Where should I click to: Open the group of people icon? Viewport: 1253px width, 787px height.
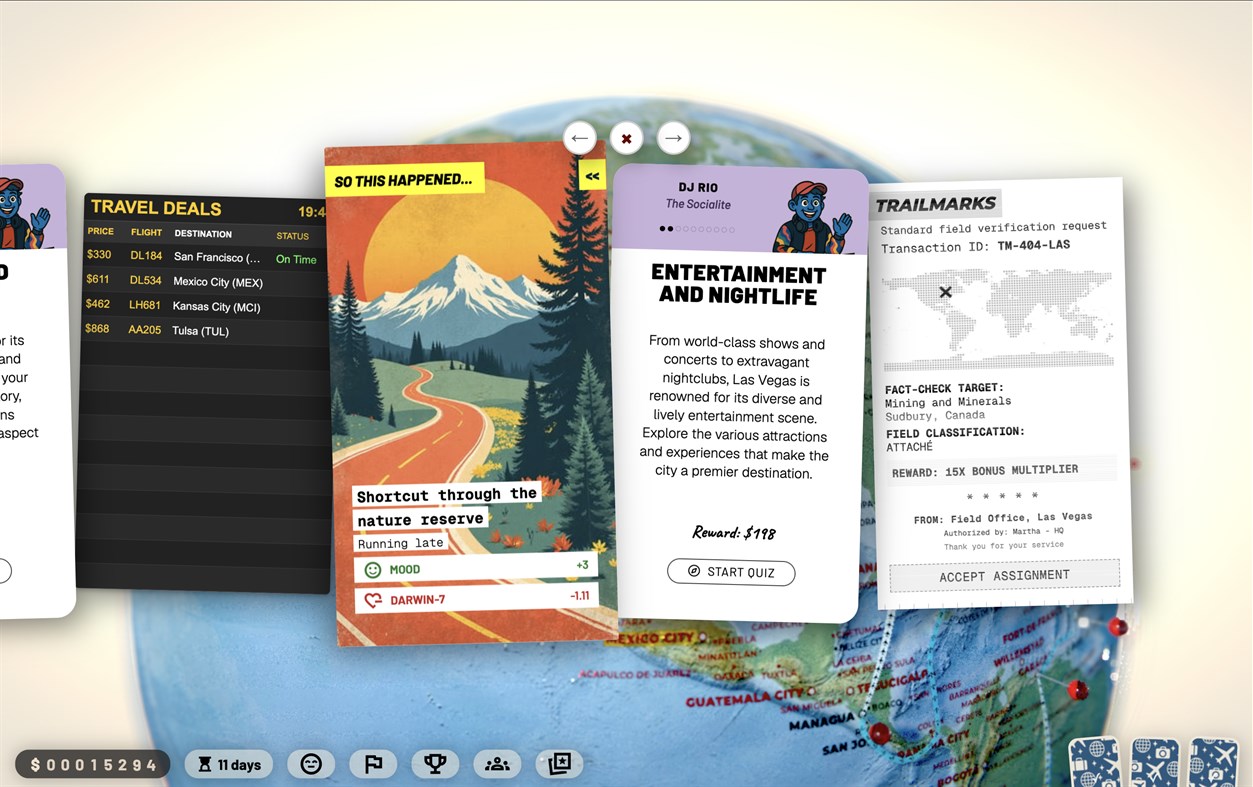click(x=497, y=764)
